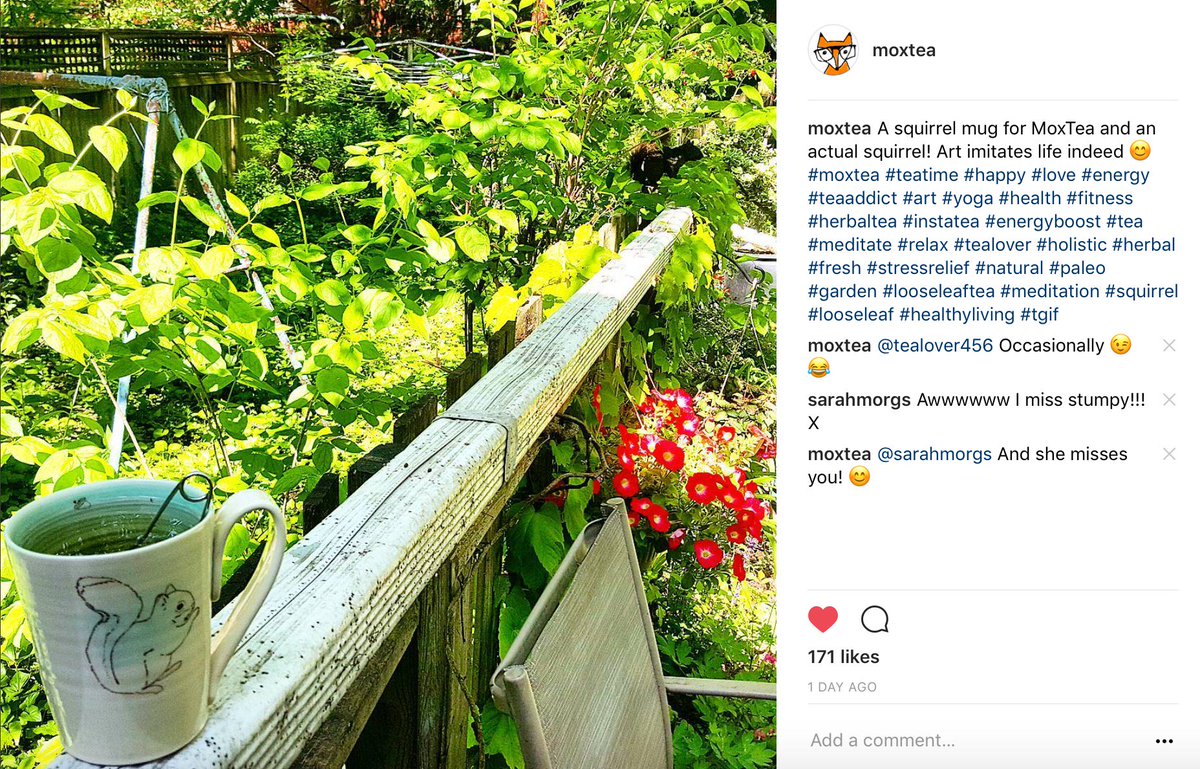Viewport: 1200px width, 769px height.
Task: Open the #looseleaftea hashtag
Action: 938,291
